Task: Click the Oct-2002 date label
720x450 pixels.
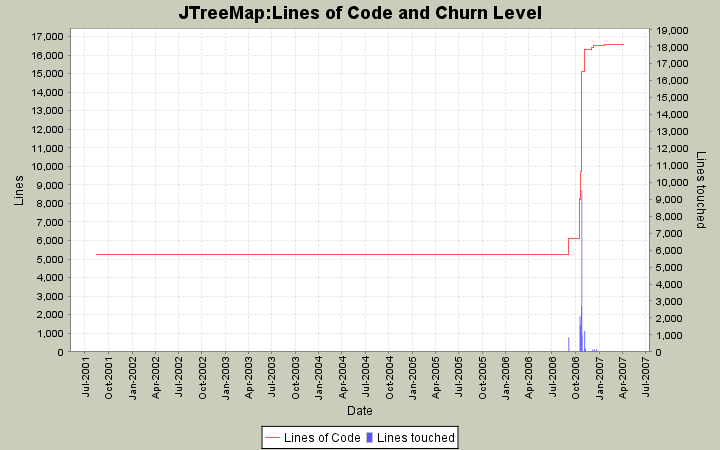Action: pos(202,377)
